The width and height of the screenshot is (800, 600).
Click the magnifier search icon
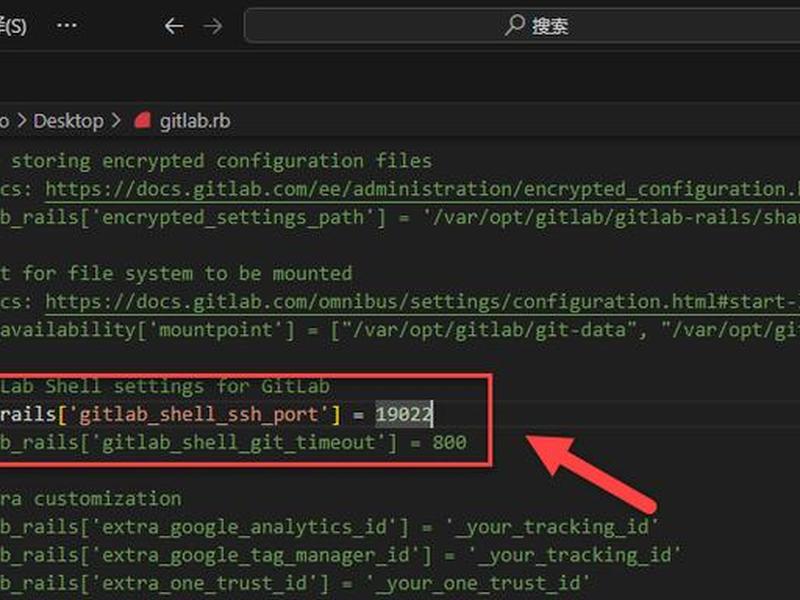[x=515, y=25]
